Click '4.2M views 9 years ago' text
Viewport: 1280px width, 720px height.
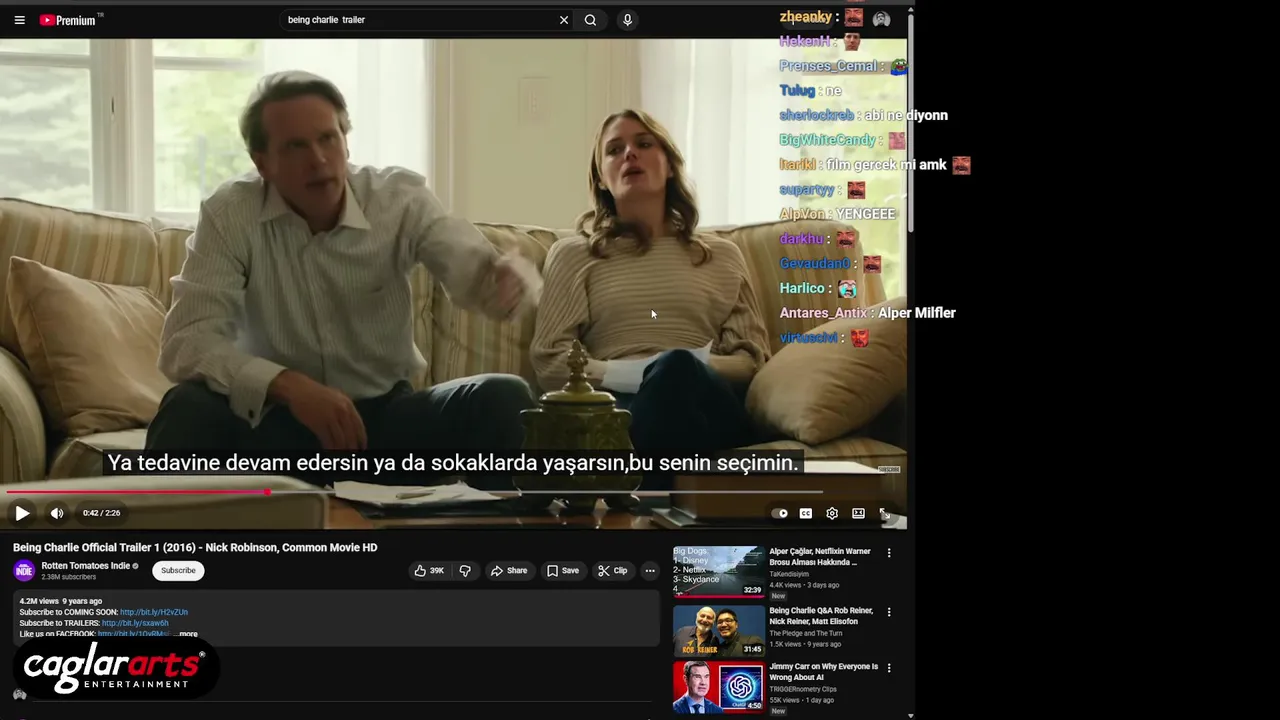click(x=60, y=601)
